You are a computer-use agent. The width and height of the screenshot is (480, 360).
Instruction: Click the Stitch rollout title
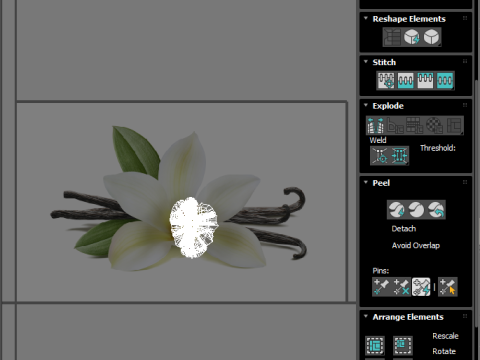click(384, 62)
